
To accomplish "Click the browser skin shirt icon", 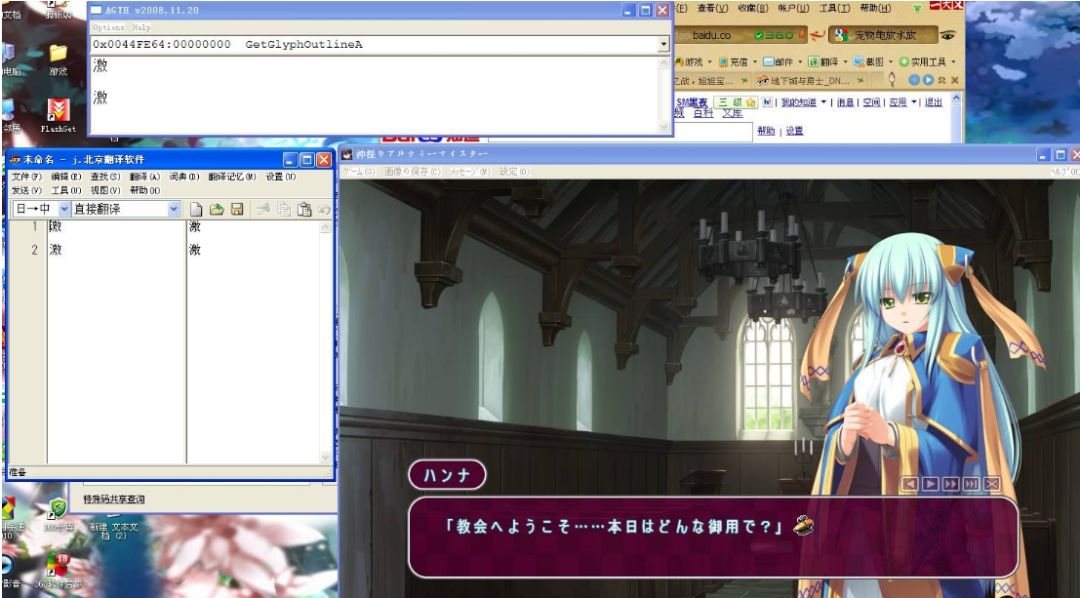I will coord(917,8).
